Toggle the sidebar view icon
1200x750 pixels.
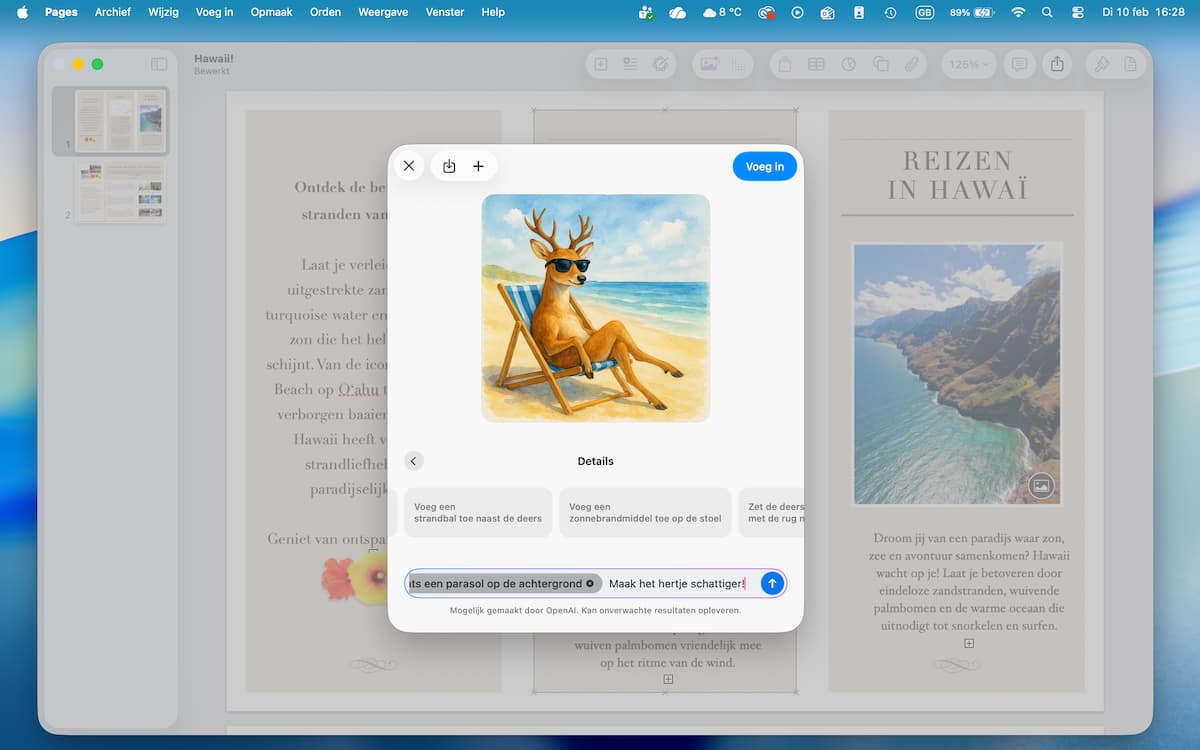tap(159, 64)
